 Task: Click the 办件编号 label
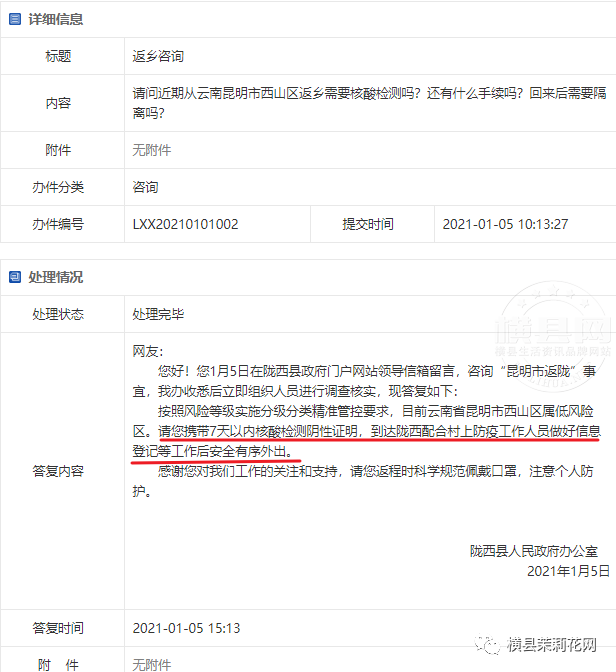pos(58,224)
